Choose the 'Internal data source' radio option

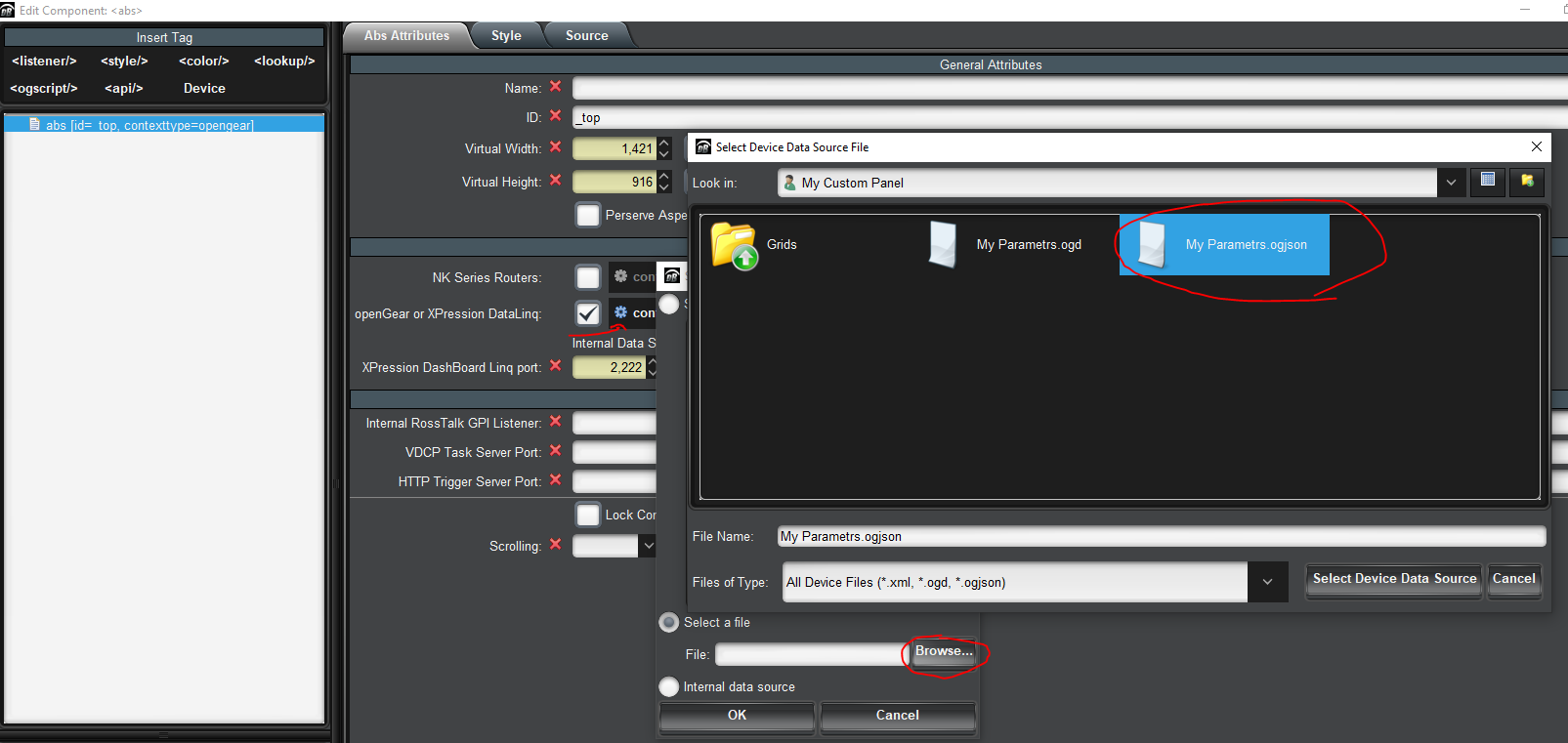click(669, 686)
